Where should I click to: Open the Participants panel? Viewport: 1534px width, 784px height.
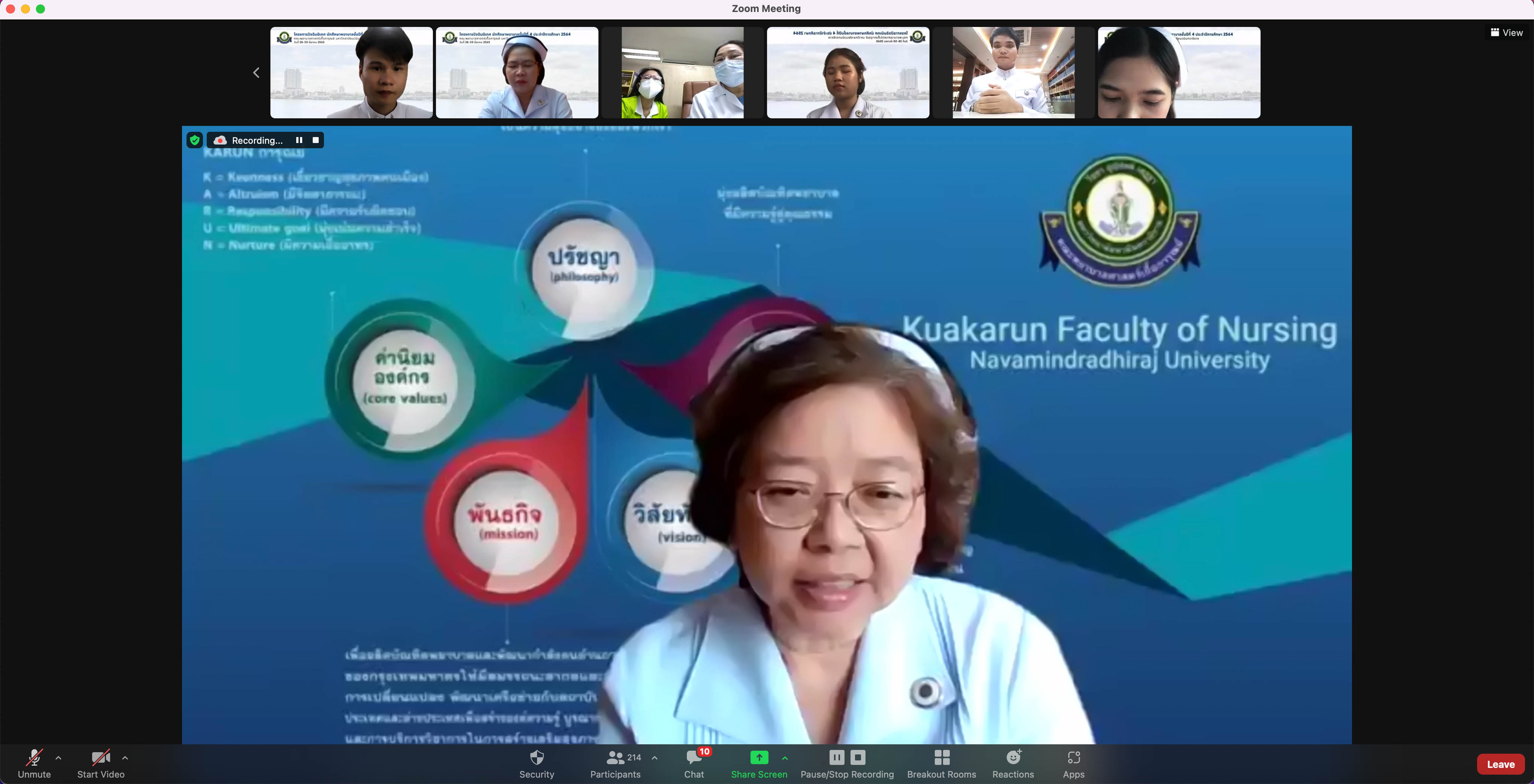pyautogui.click(x=616, y=764)
